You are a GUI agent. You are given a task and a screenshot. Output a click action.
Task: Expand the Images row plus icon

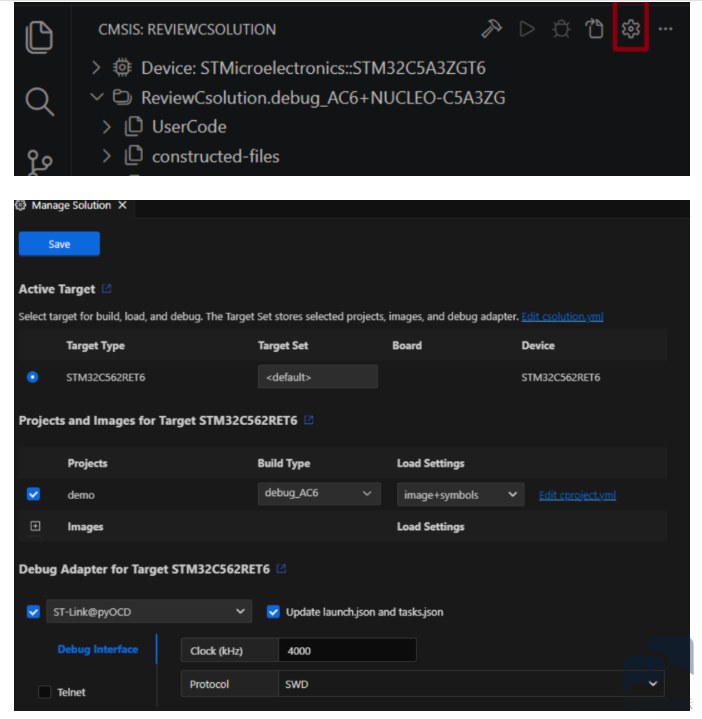[35, 526]
